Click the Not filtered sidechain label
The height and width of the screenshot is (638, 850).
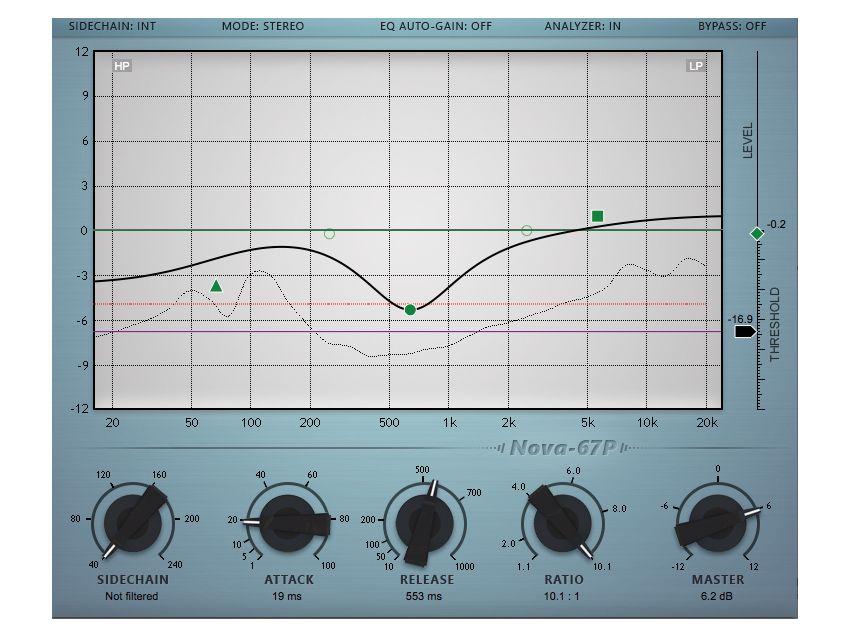(x=130, y=594)
